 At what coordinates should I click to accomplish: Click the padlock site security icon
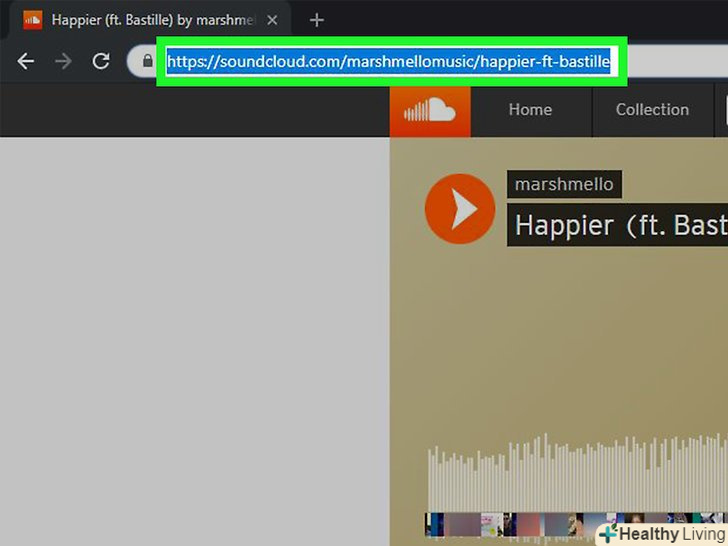click(x=148, y=61)
